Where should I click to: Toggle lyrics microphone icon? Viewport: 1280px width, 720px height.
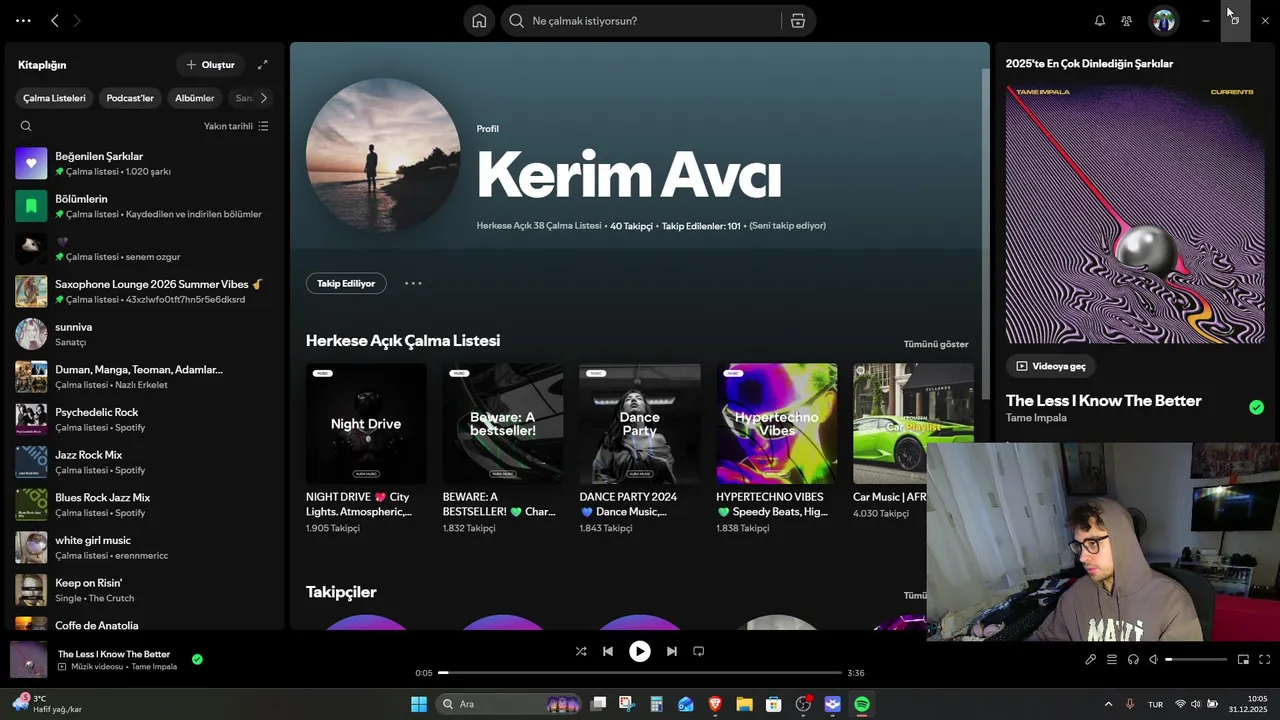coord(1091,659)
